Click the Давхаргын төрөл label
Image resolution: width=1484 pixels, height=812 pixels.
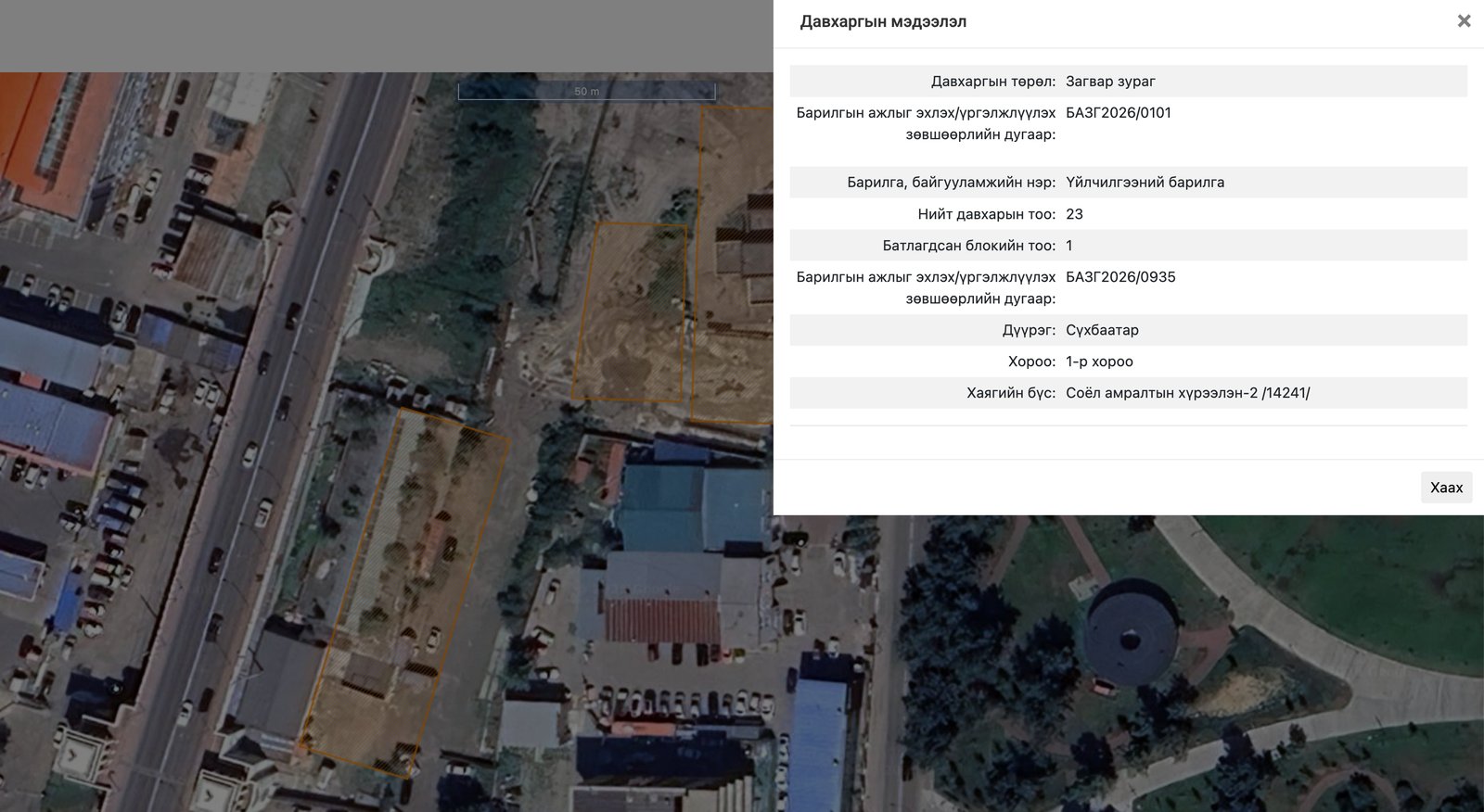coord(993,82)
